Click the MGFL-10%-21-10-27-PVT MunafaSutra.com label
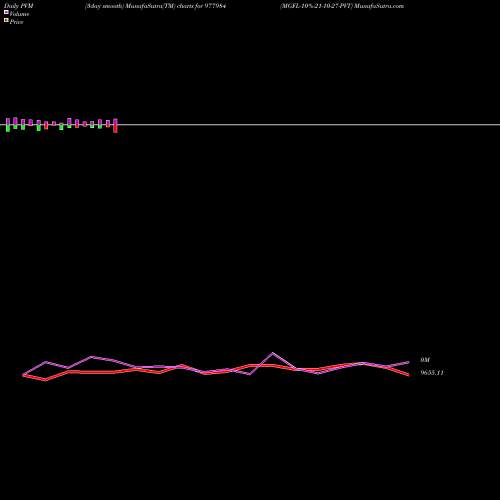The width and height of the screenshot is (500, 500). coord(342,6)
